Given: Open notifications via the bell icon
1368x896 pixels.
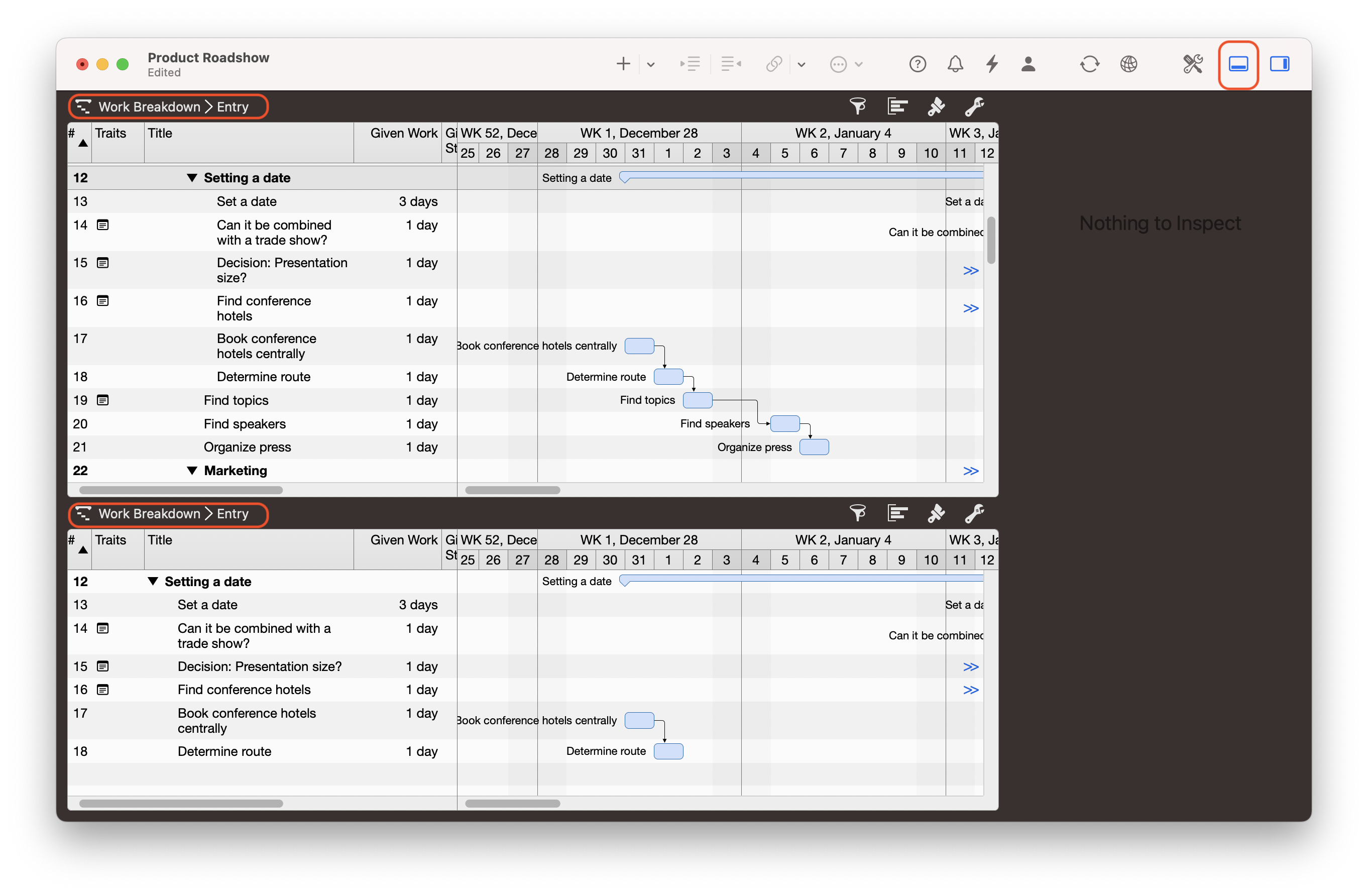Looking at the screenshot, I should [955, 64].
